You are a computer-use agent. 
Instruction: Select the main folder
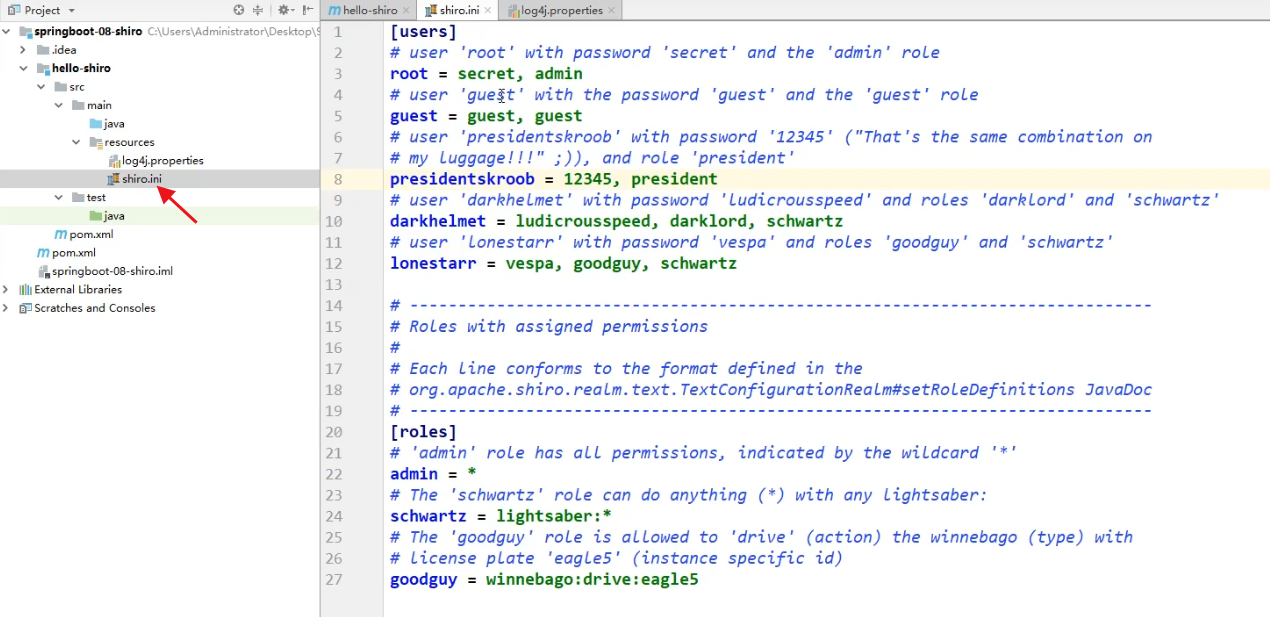coord(99,105)
